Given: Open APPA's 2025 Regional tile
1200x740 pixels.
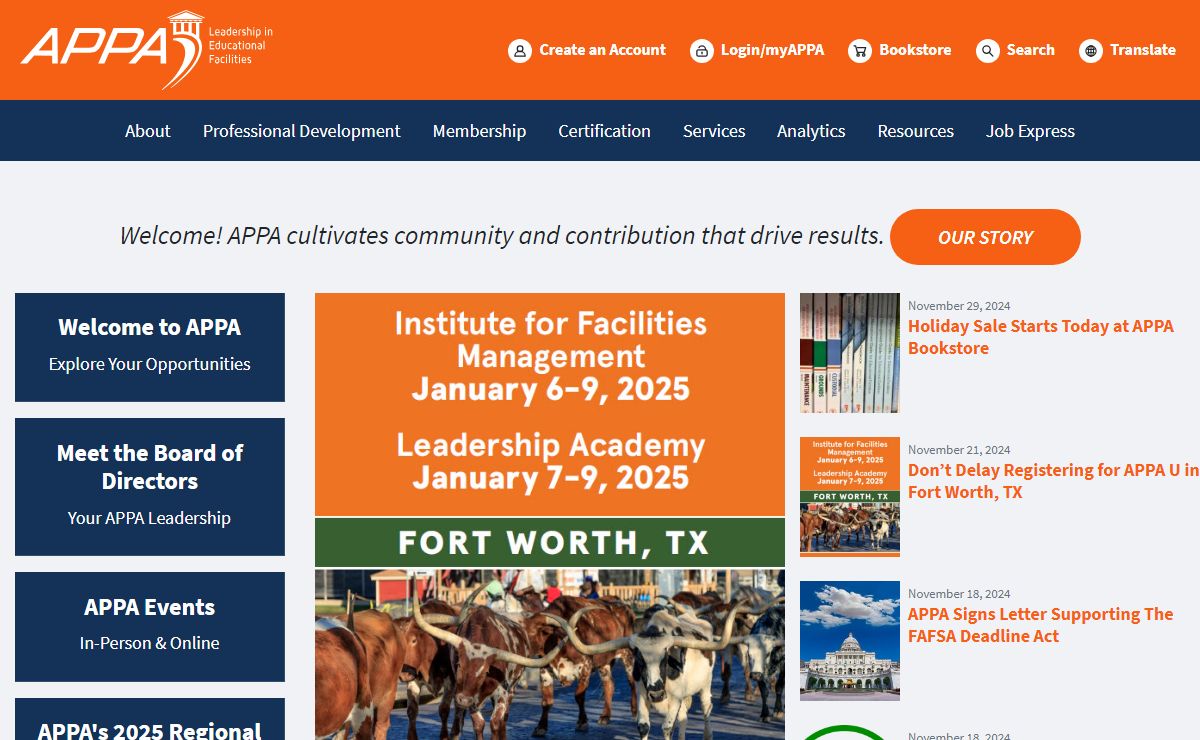Looking at the screenshot, I should 150,720.
